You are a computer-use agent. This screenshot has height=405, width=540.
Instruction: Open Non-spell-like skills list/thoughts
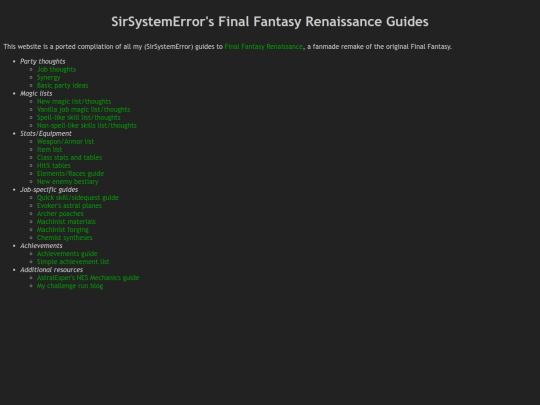[87, 125]
